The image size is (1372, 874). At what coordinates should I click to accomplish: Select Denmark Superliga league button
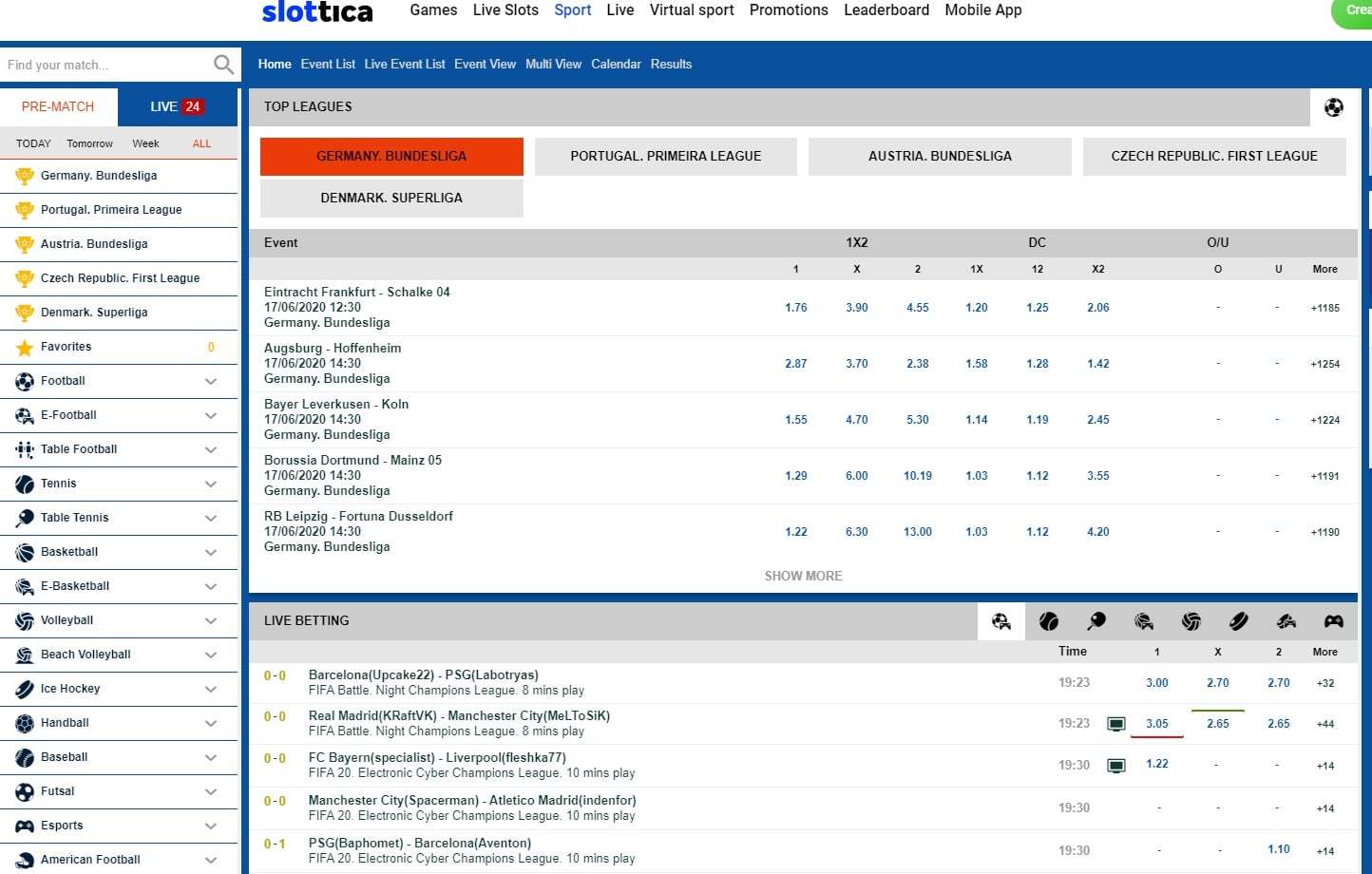click(x=391, y=198)
